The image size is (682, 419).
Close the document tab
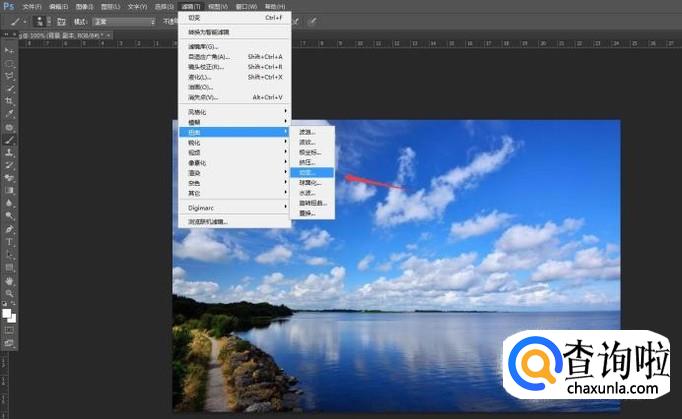pos(108,35)
